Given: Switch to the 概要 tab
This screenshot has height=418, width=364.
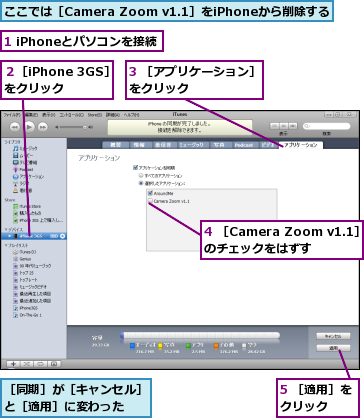Looking at the screenshot, I should [116, 145].
